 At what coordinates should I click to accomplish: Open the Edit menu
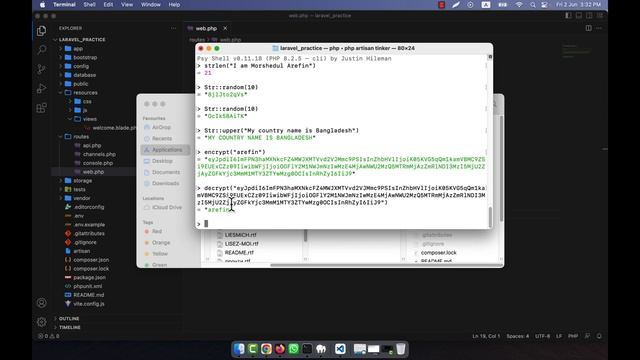[108, 4]
